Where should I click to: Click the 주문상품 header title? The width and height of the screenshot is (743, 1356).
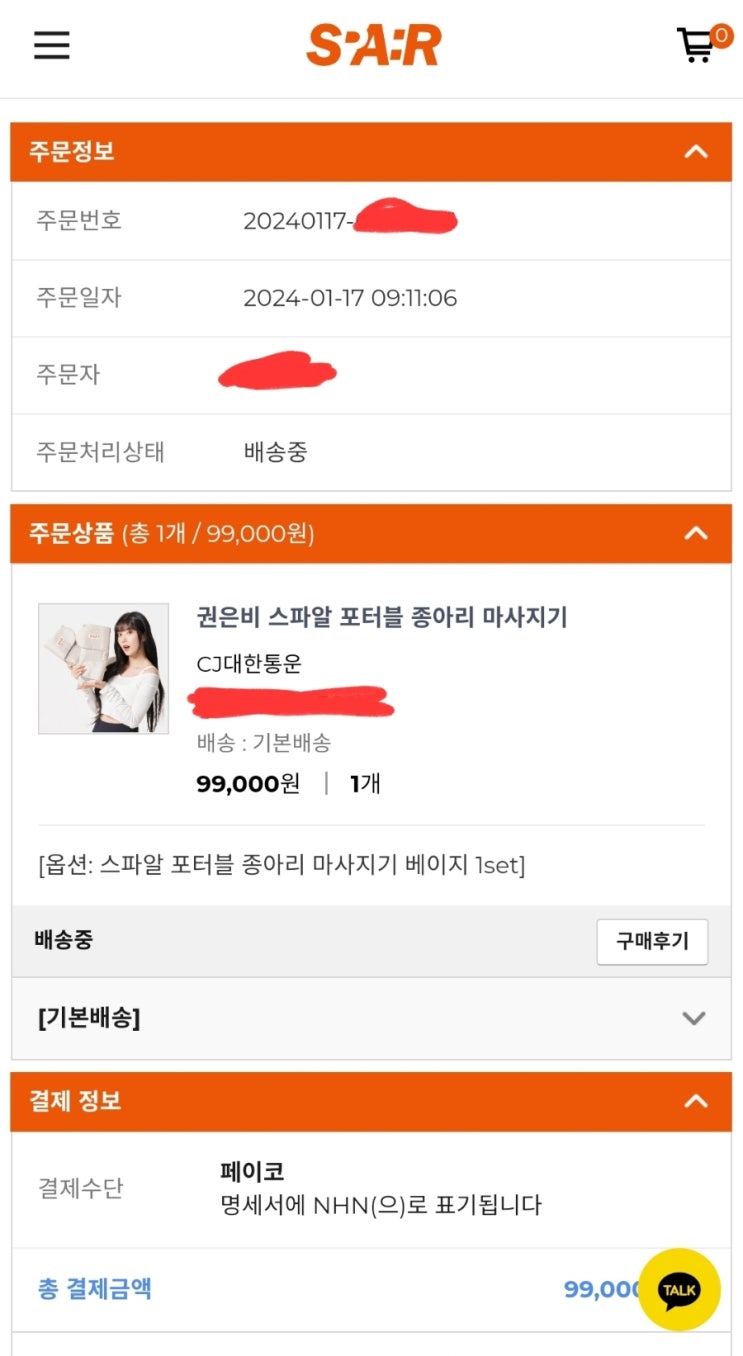71,534
